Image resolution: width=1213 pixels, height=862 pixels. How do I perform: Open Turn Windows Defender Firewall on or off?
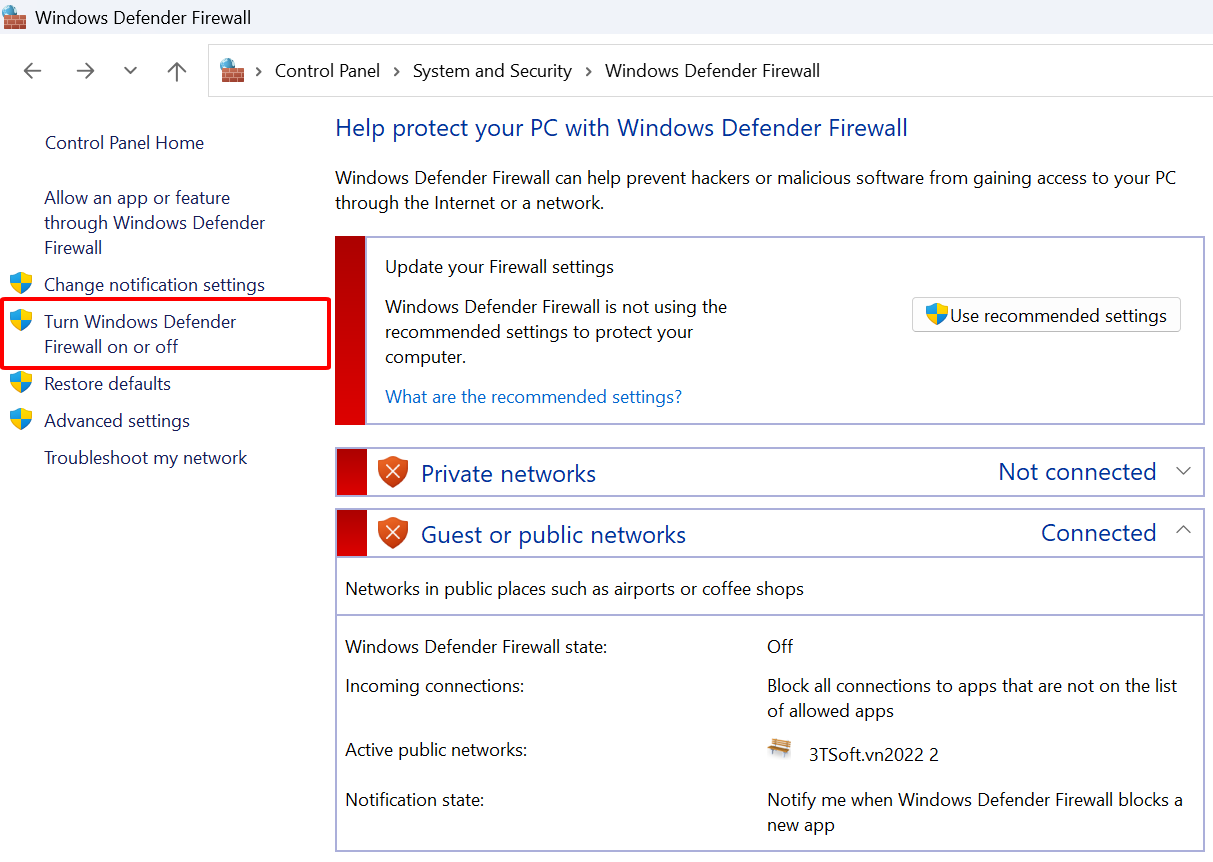pyautogui.click(x=140, y=334)
